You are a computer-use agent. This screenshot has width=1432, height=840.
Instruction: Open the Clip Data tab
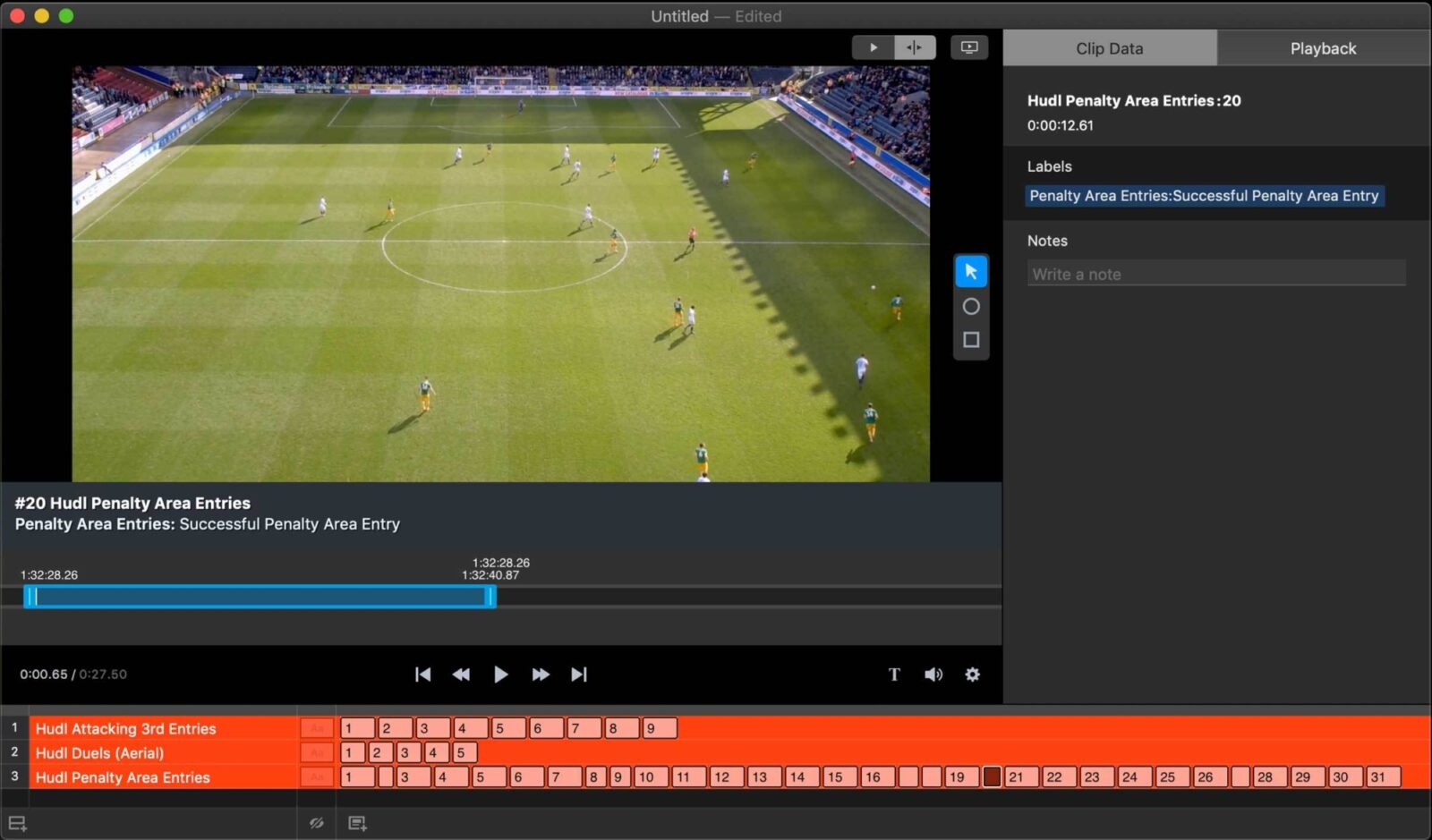click(1109, 47)
